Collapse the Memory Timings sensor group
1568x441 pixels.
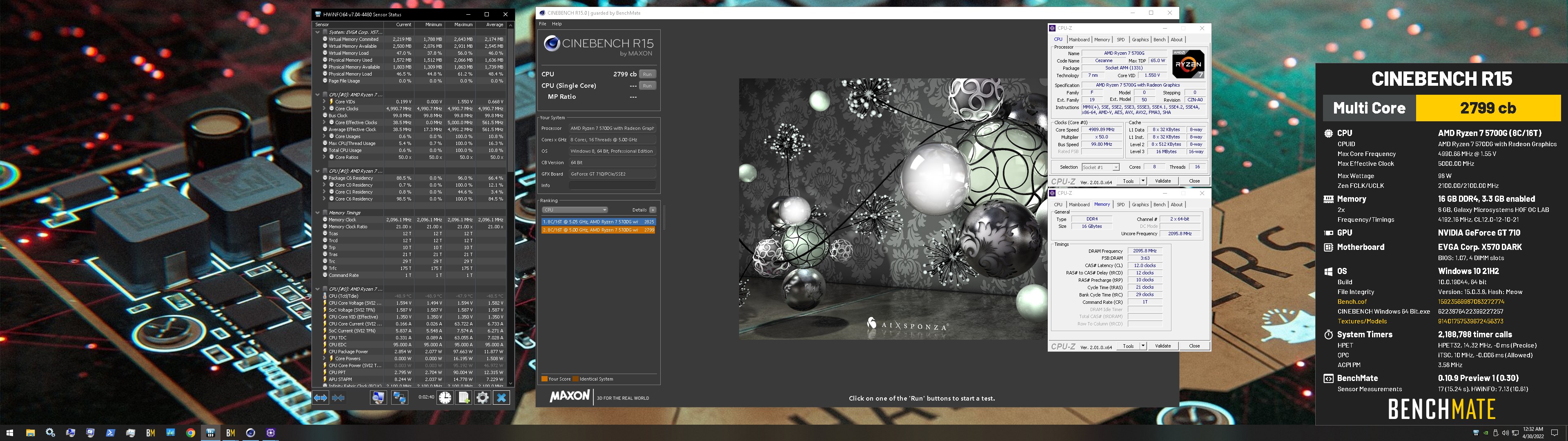tap(317, 213)
